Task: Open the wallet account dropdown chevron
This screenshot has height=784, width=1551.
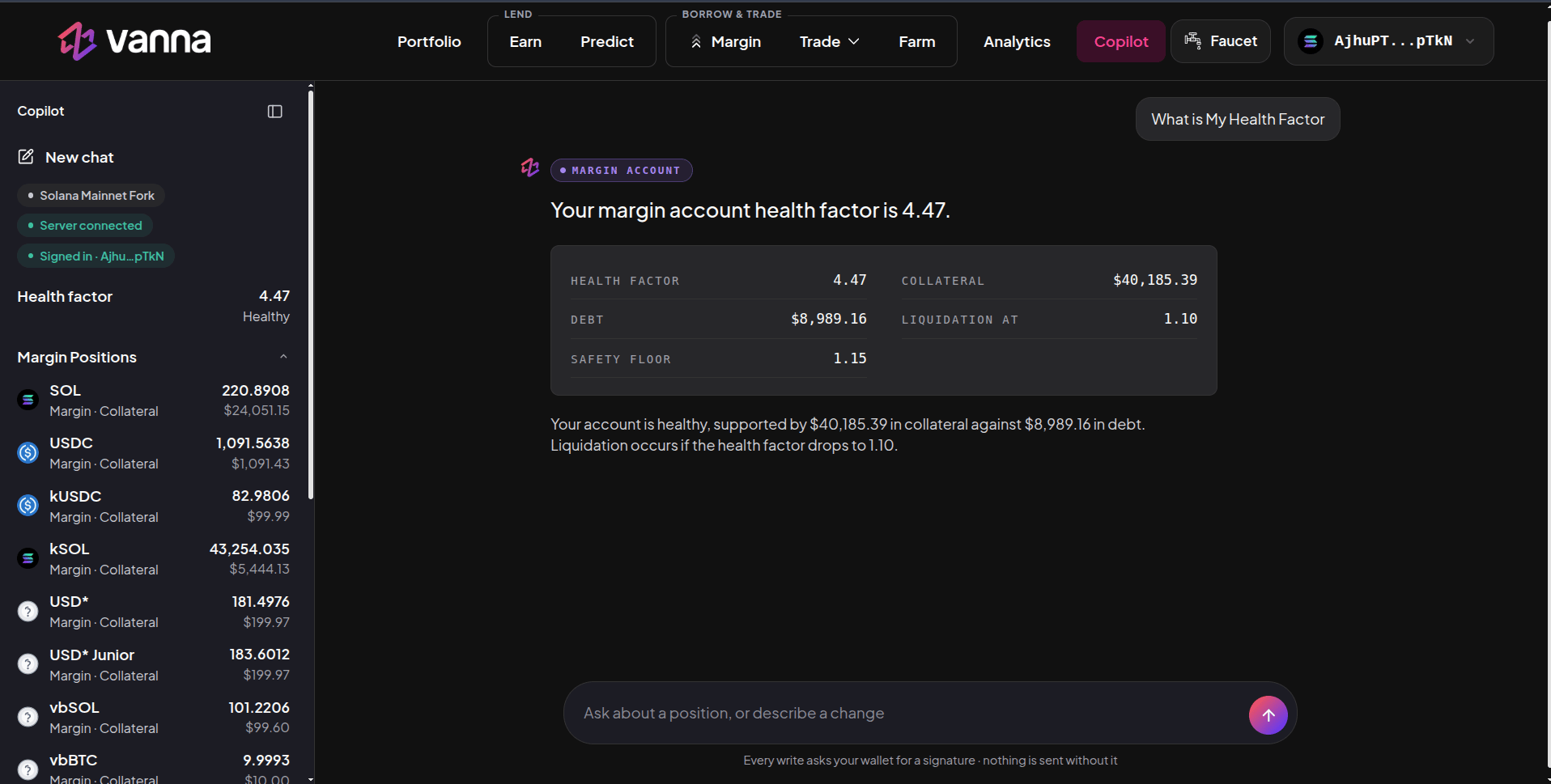Action: pyautogui.click(x=1470, y=41)
